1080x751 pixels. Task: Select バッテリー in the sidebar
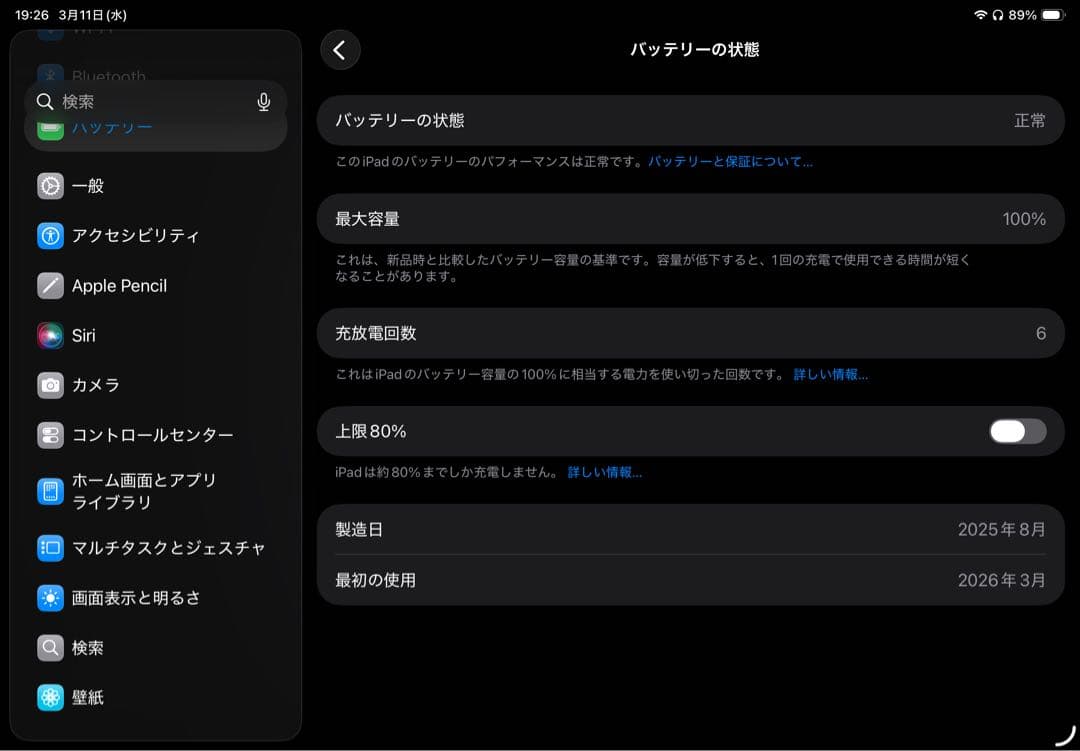pyautogui.click(x=110, y=127)
